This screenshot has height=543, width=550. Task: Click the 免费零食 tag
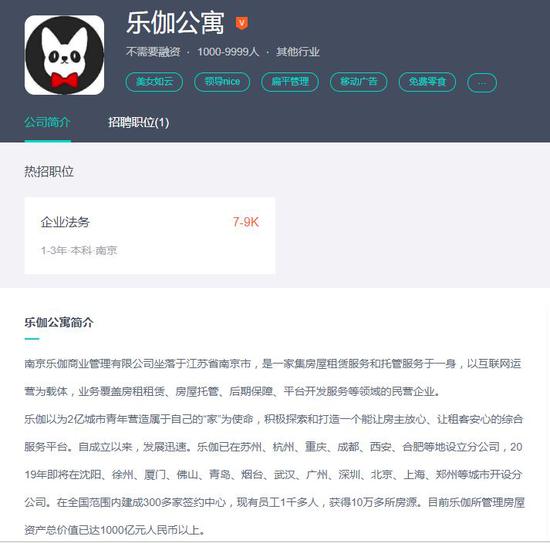point(427,82)
